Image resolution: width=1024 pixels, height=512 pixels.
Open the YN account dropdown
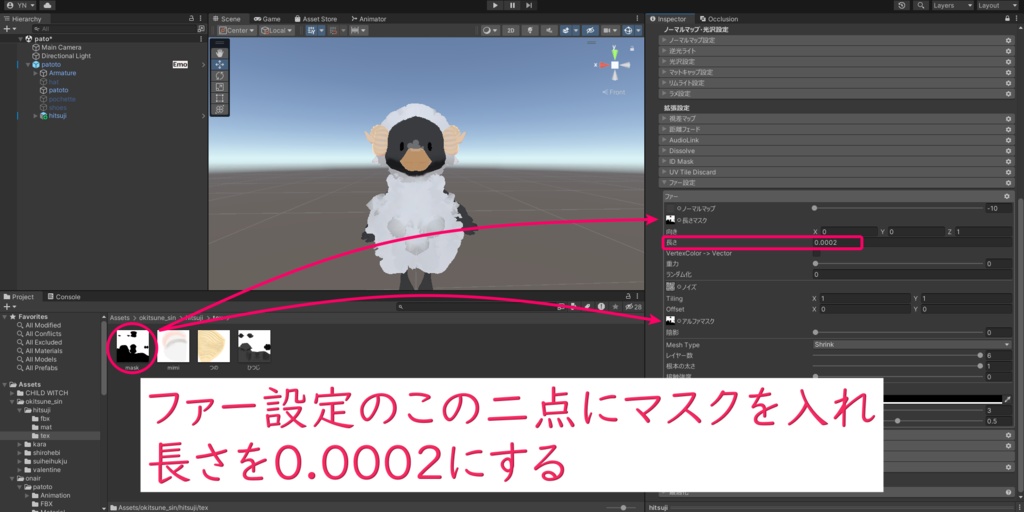(19, 5)
